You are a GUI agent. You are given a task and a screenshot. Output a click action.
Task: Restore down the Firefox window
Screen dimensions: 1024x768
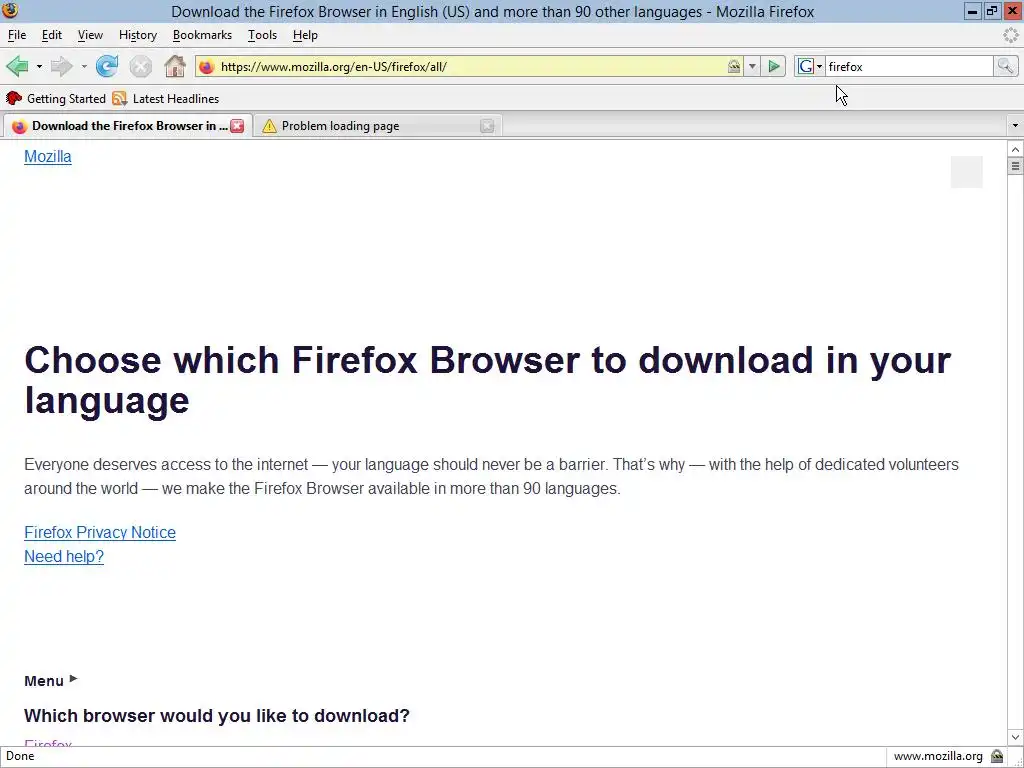click(x=992, y=11)
